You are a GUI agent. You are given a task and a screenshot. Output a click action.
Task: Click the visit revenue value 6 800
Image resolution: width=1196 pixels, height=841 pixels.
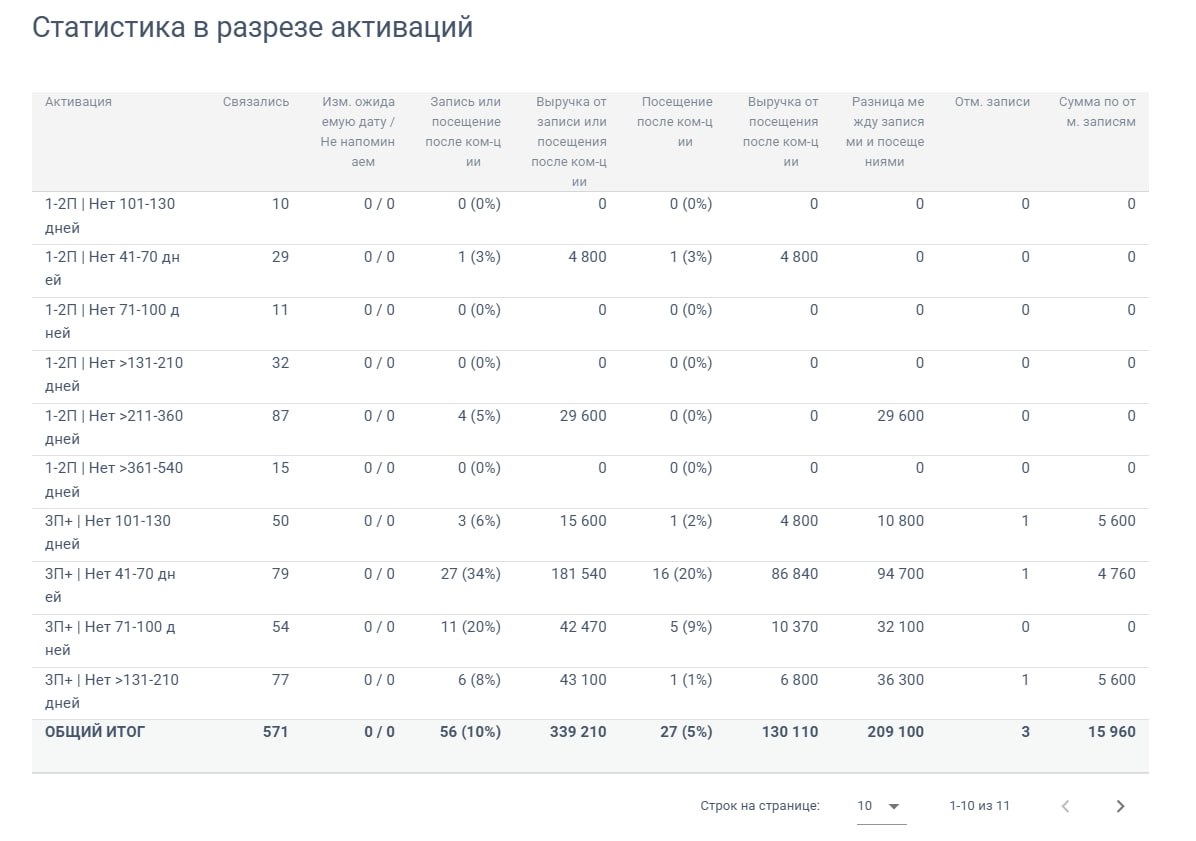click(799, 680)
